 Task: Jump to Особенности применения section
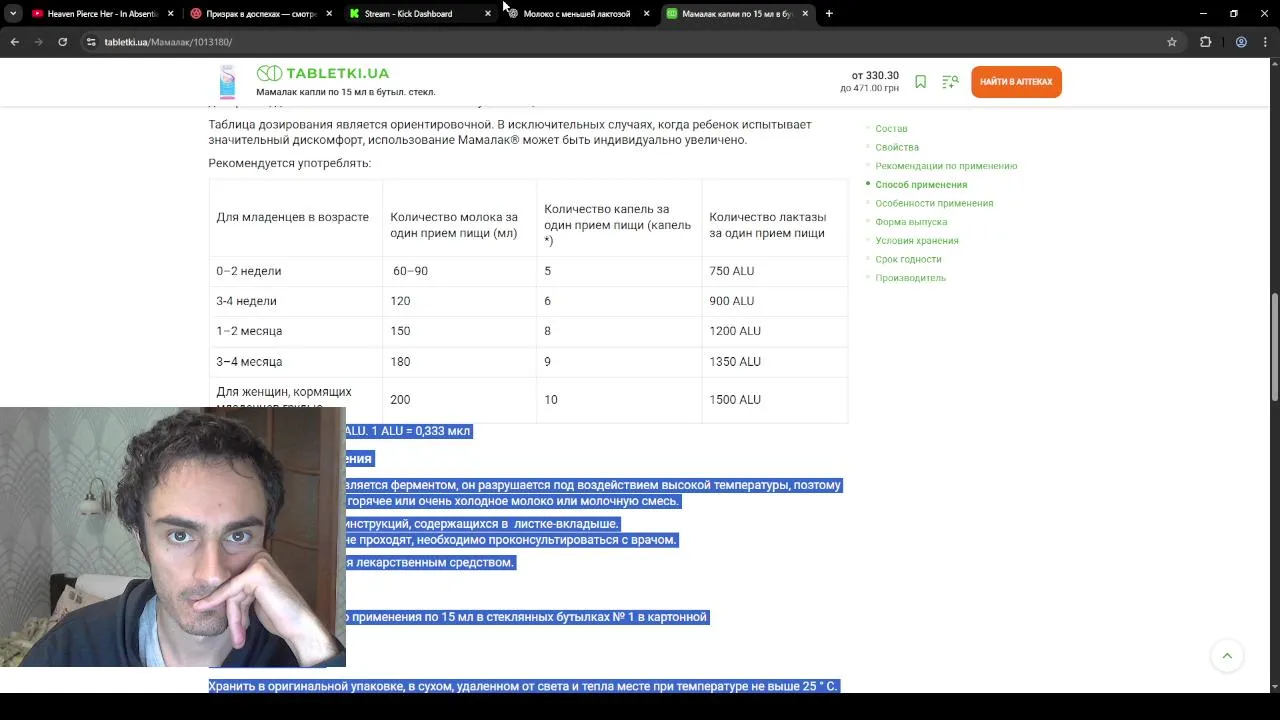click(x=934, y=203)
